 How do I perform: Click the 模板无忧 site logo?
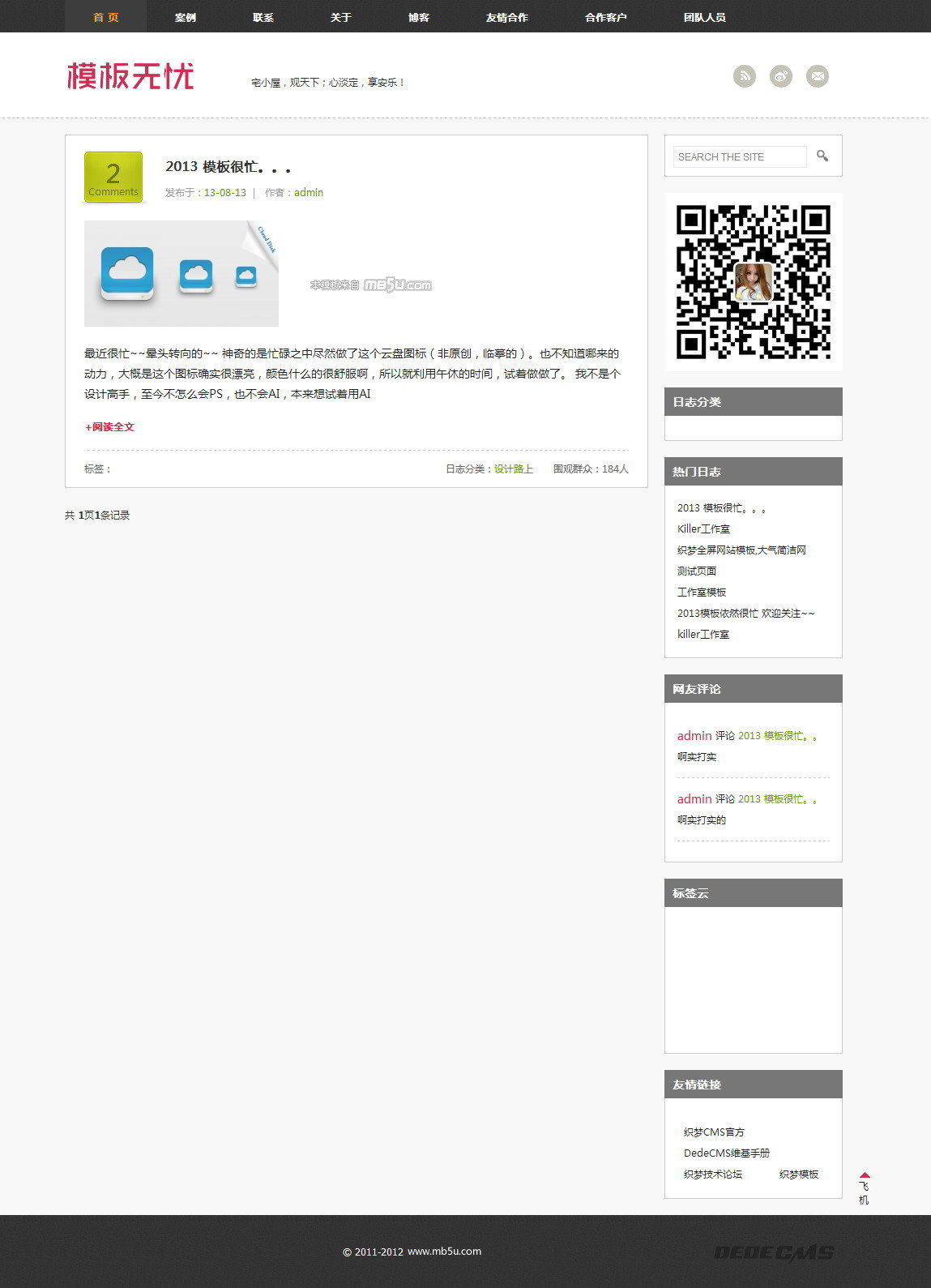click(x=130, y=76)
